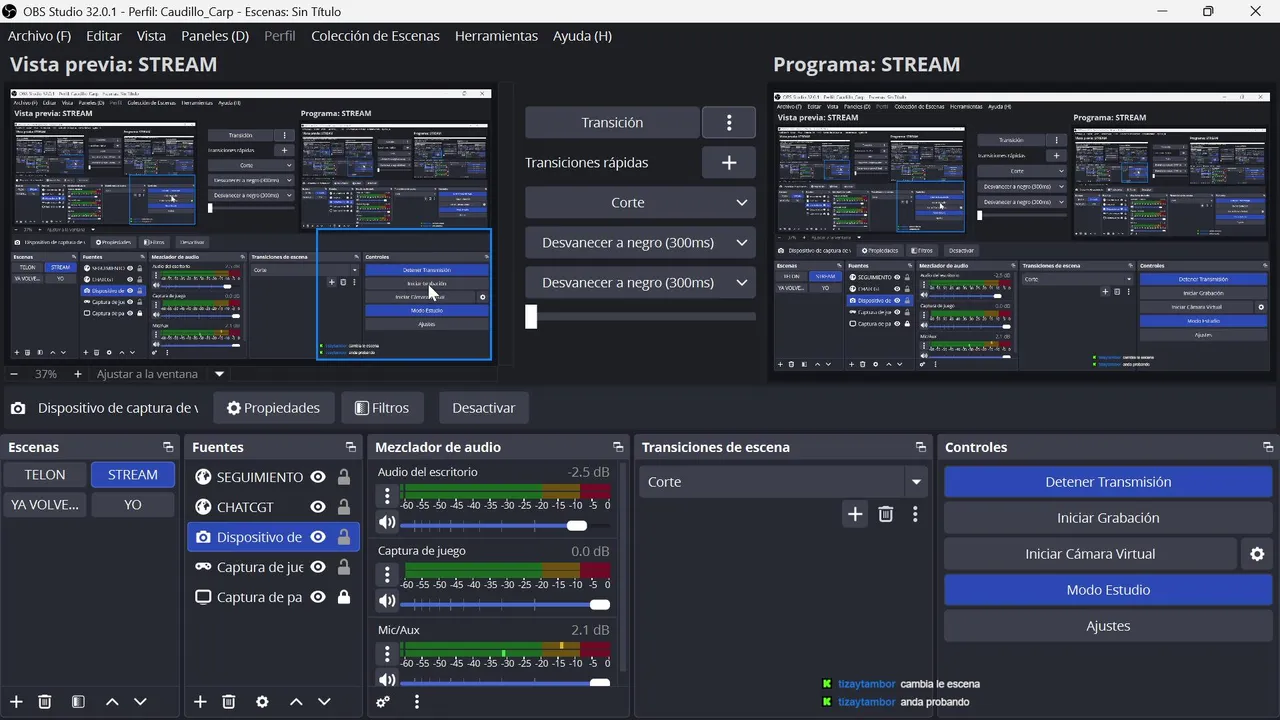Screen dimensions: 1280x720
Task: Open scene transition properties three dots
Action: 915,514
